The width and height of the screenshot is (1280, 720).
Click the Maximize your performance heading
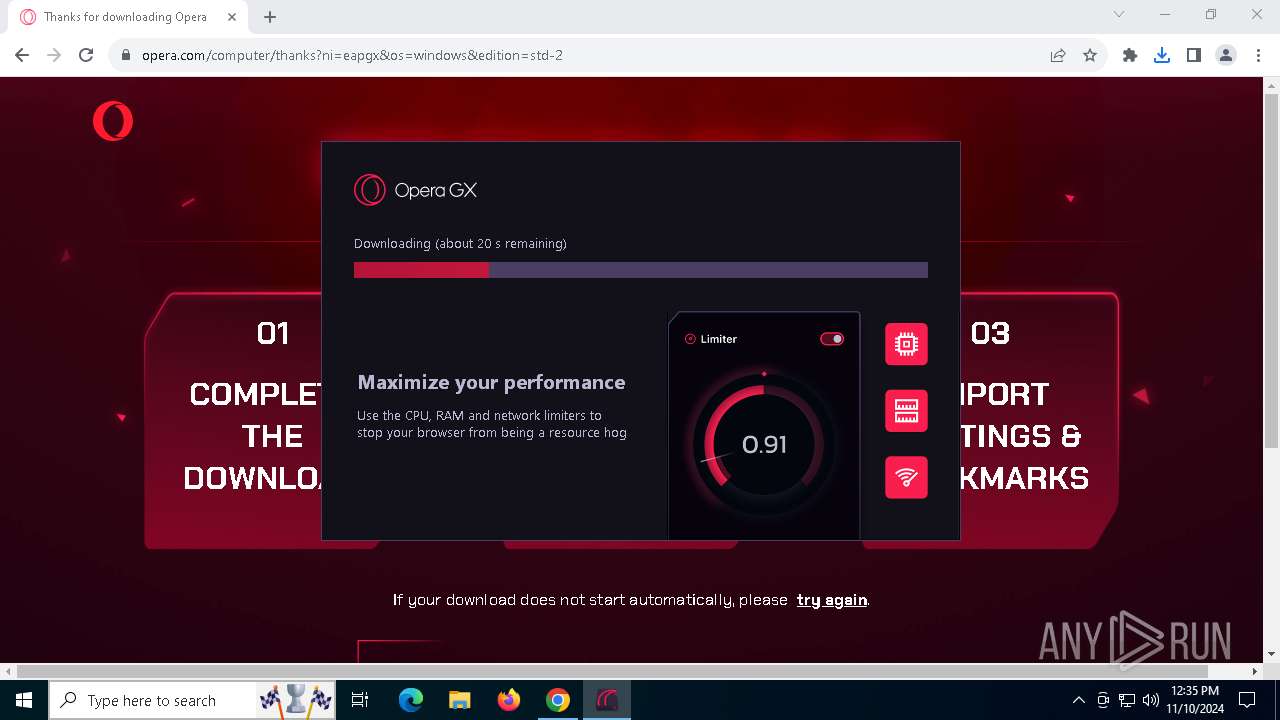tap(491, 382)
